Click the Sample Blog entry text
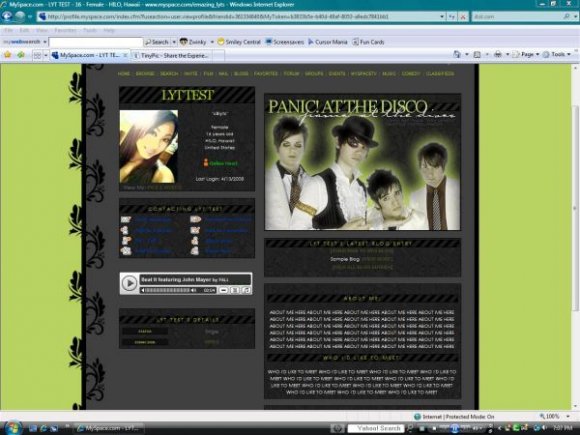Viewport: 580px width, 435px height. (345, 259)
